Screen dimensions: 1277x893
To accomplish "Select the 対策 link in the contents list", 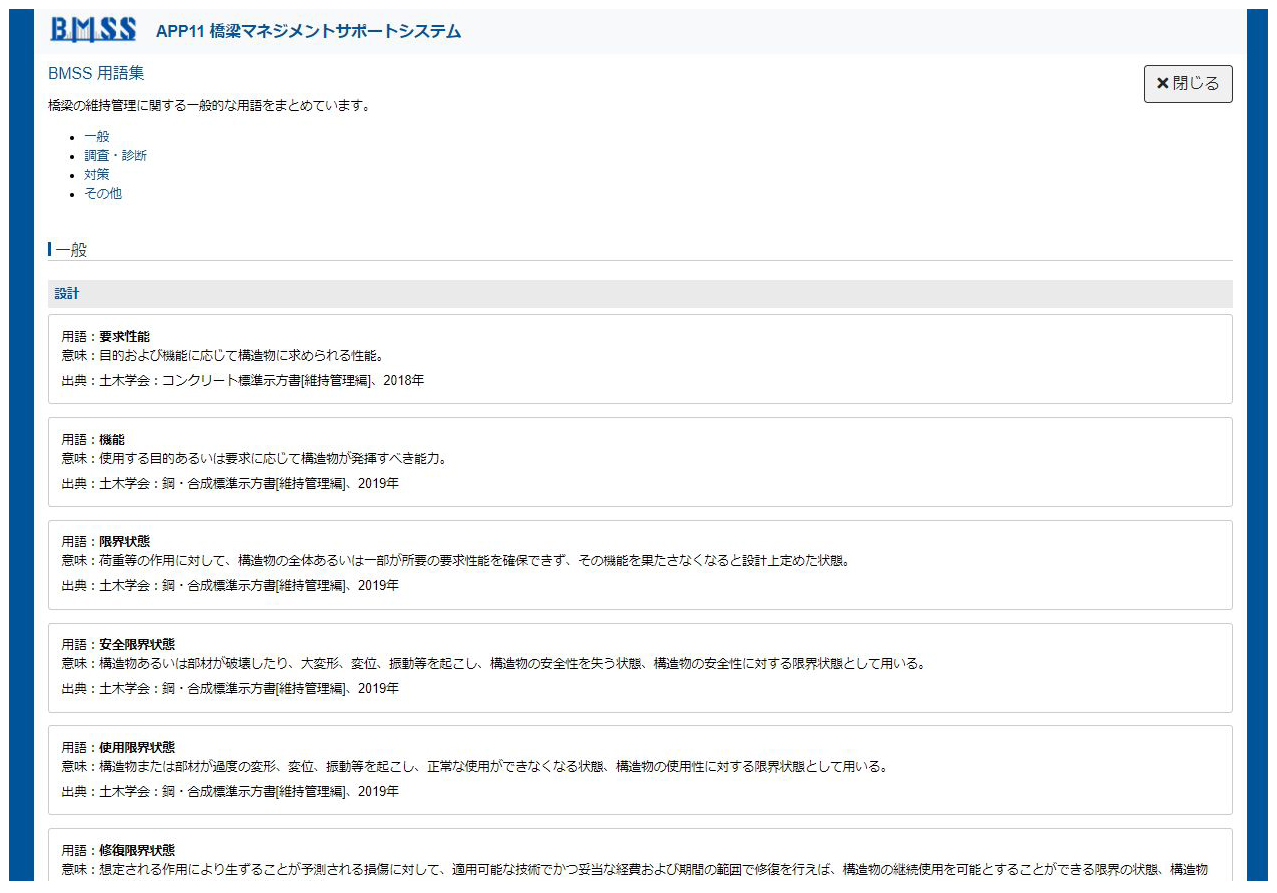I will click(97, 175).
